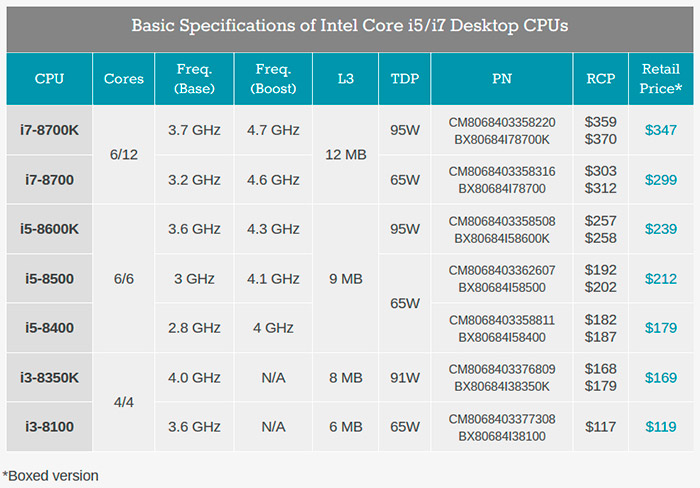Select the $239 retail price

click(x=661, y=229)
